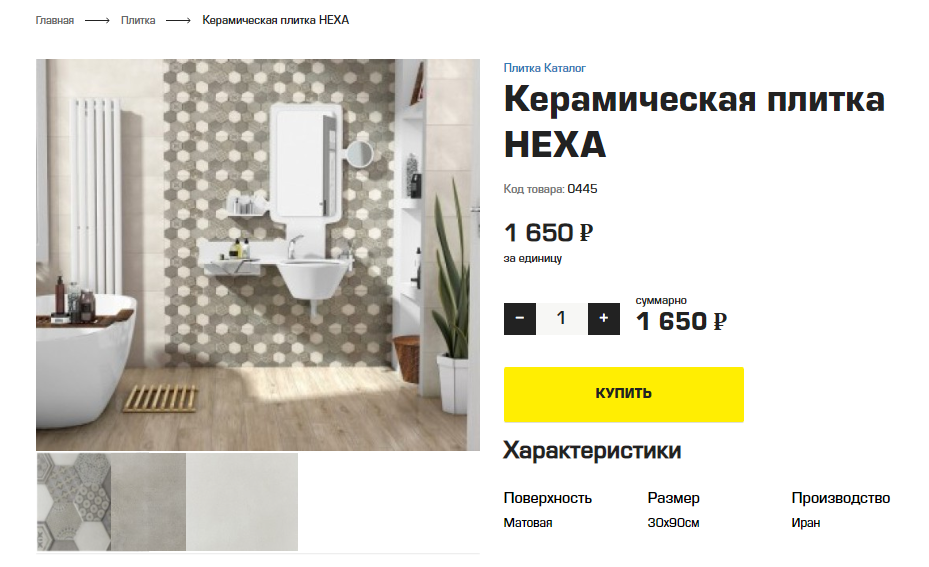The height and width of the screenshot is (567, 929).
Task: Click the main bathroom product image
Action: (258, 255)
